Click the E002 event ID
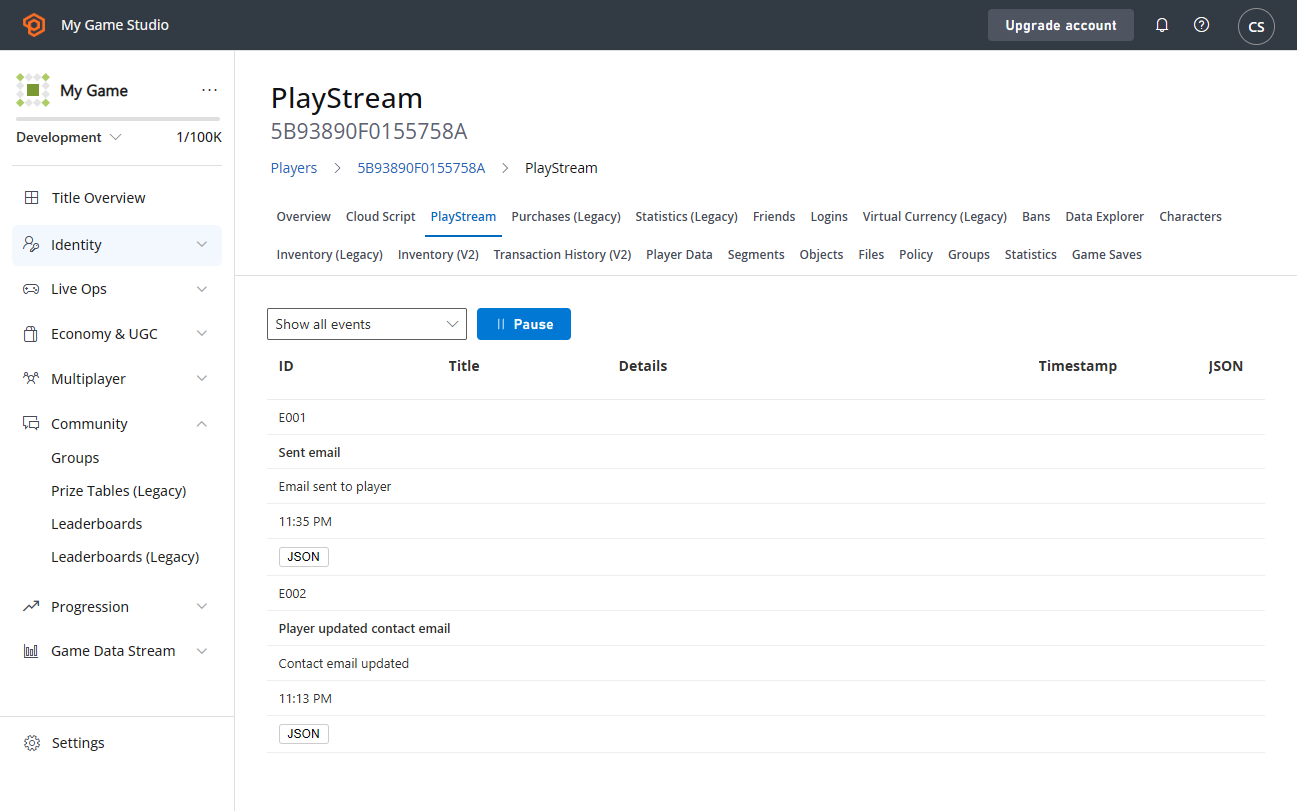 click(x=292, y=593)
